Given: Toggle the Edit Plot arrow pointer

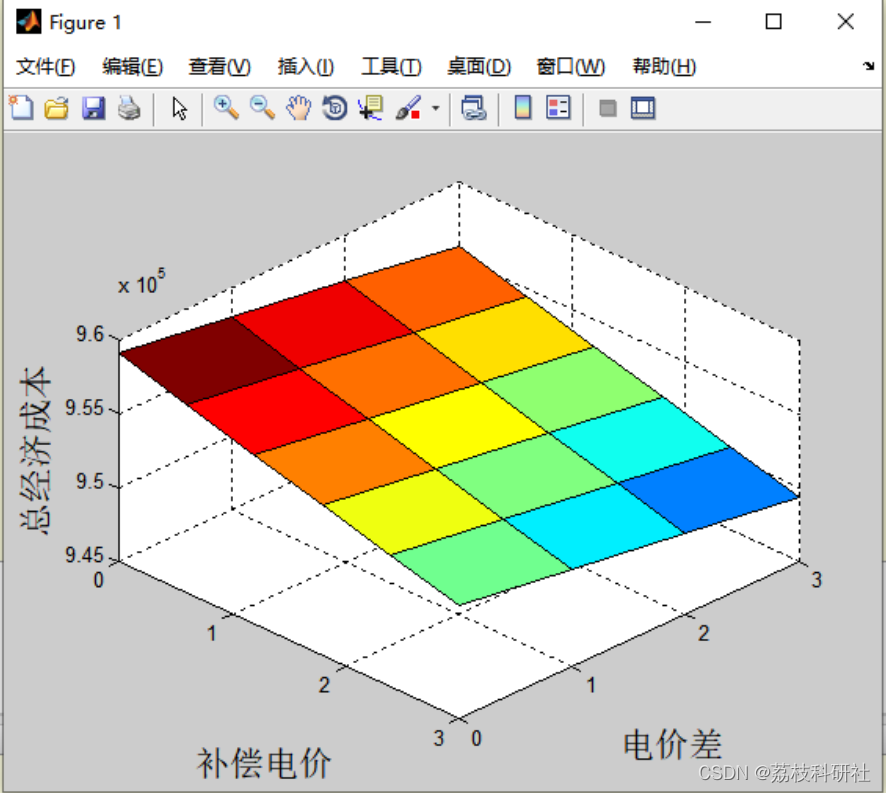Looking at the screenshot, I should pos(180,108).
